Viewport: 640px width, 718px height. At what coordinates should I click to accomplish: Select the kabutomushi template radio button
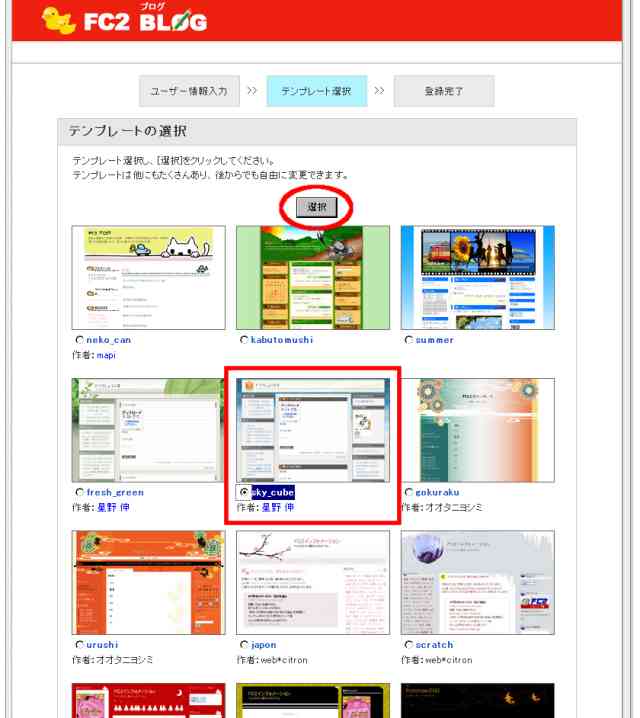(244, 340)
